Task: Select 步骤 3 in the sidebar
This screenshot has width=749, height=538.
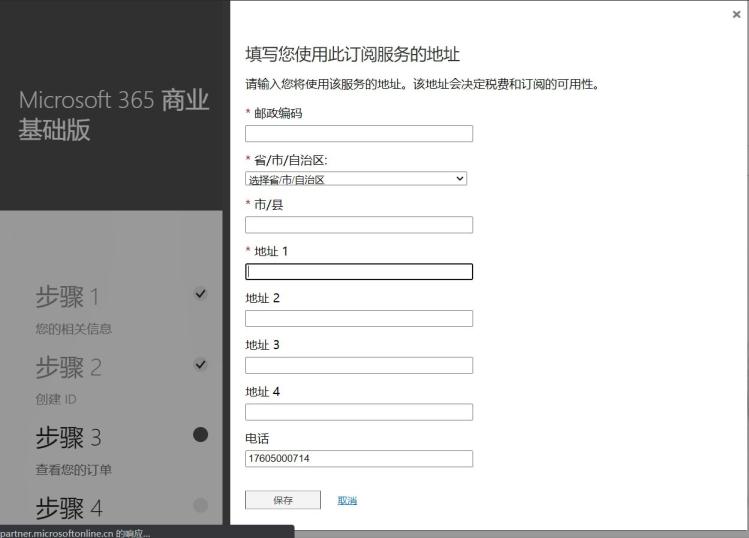Action: pyautogui.click(x=68, y=437)
